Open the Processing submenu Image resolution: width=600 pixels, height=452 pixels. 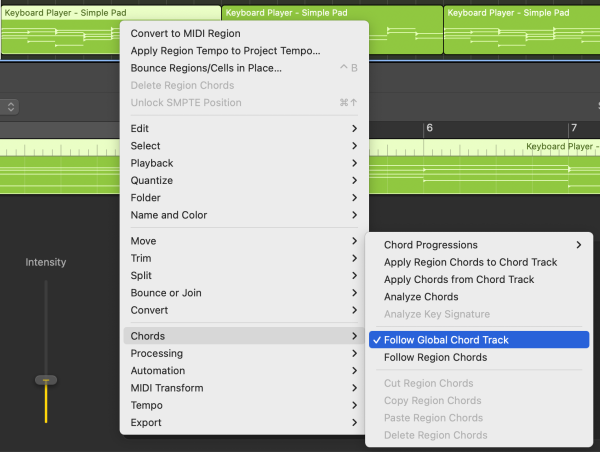(x=244, y=353)
